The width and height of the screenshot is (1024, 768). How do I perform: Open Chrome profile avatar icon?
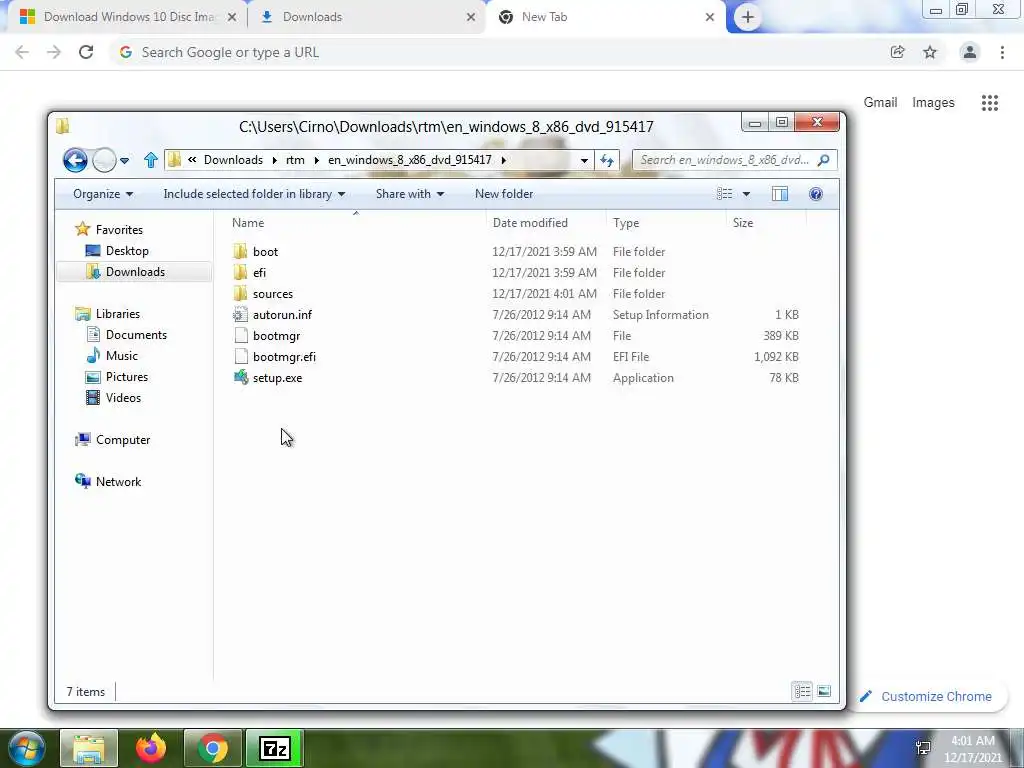pyautogui.click(x=970, y=52)
